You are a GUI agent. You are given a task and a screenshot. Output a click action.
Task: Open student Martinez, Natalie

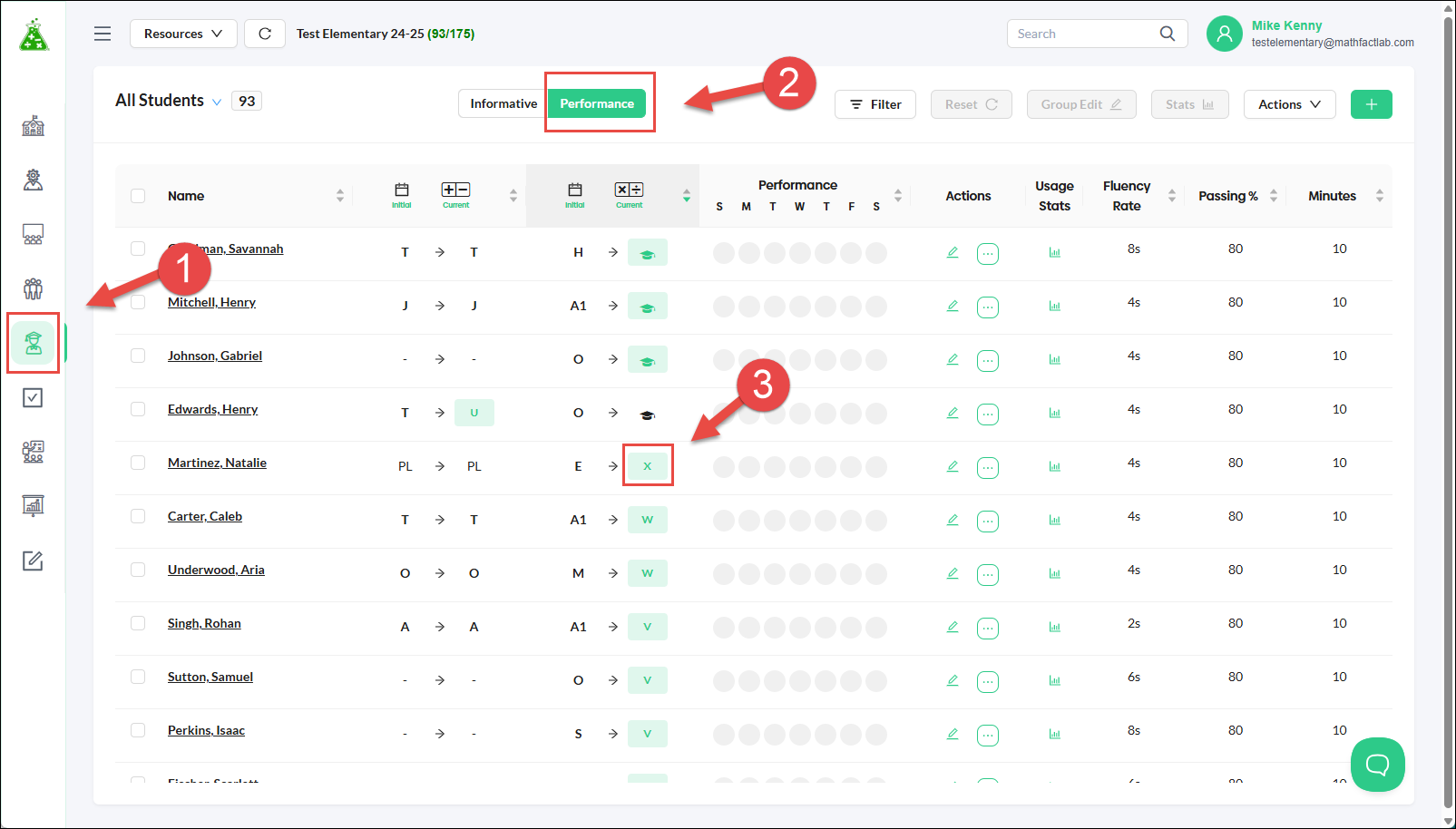tap(217, 463)
